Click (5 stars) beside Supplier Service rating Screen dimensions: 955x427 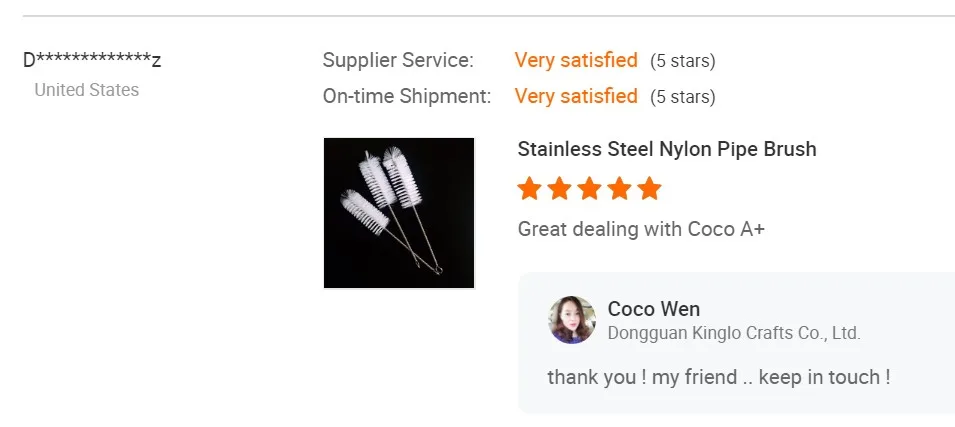coord(683,61)
